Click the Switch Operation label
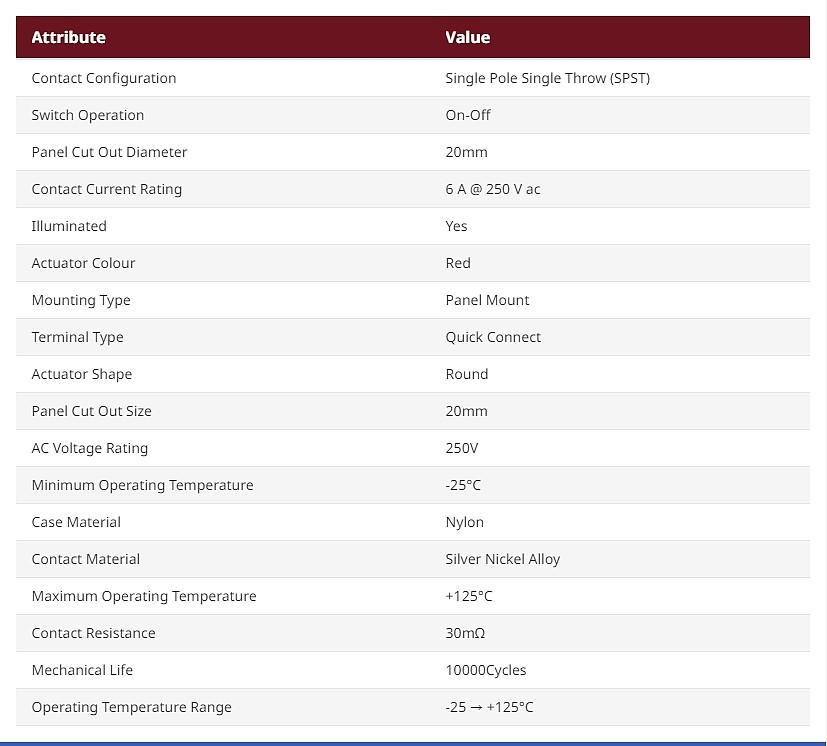827x746 pixels. pyautogui.click(x=88, y=115)
